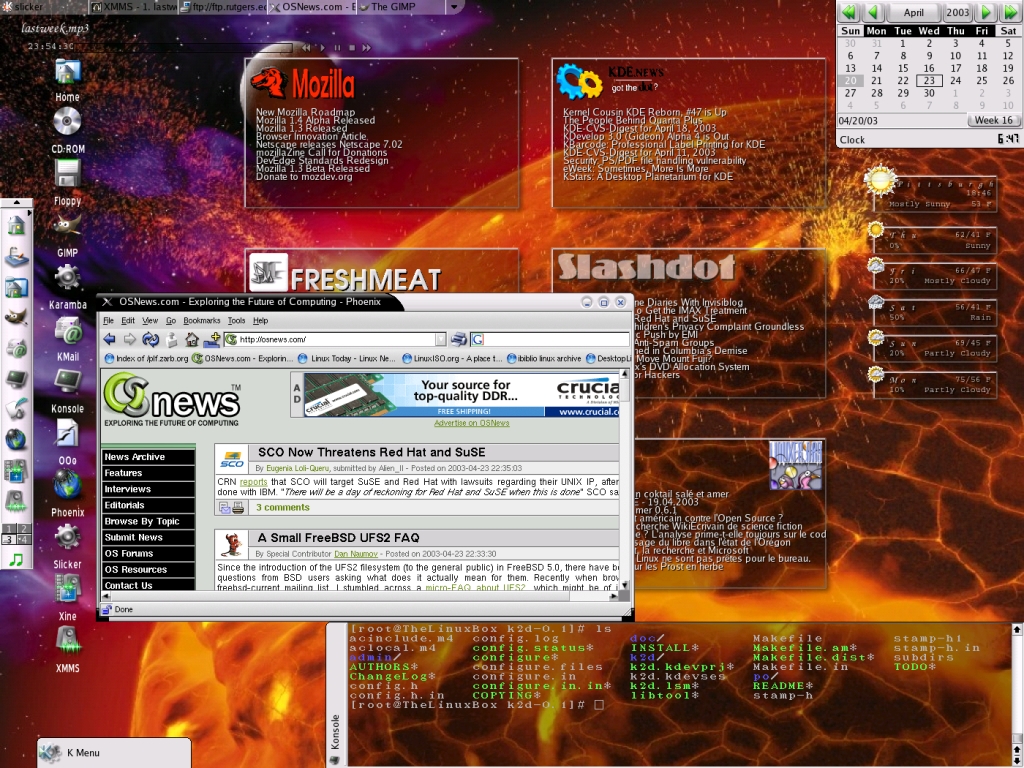
Task: Pause the lastweek.mp3 player widget
Action: tap(337, 48)
